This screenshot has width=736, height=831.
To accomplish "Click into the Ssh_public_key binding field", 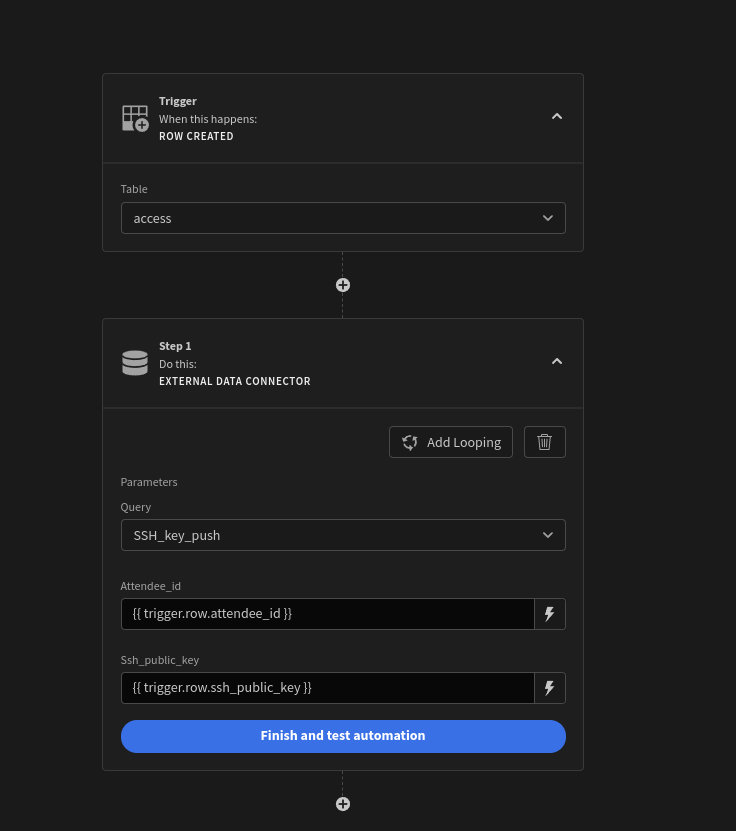I will click(x=327, y=688).
